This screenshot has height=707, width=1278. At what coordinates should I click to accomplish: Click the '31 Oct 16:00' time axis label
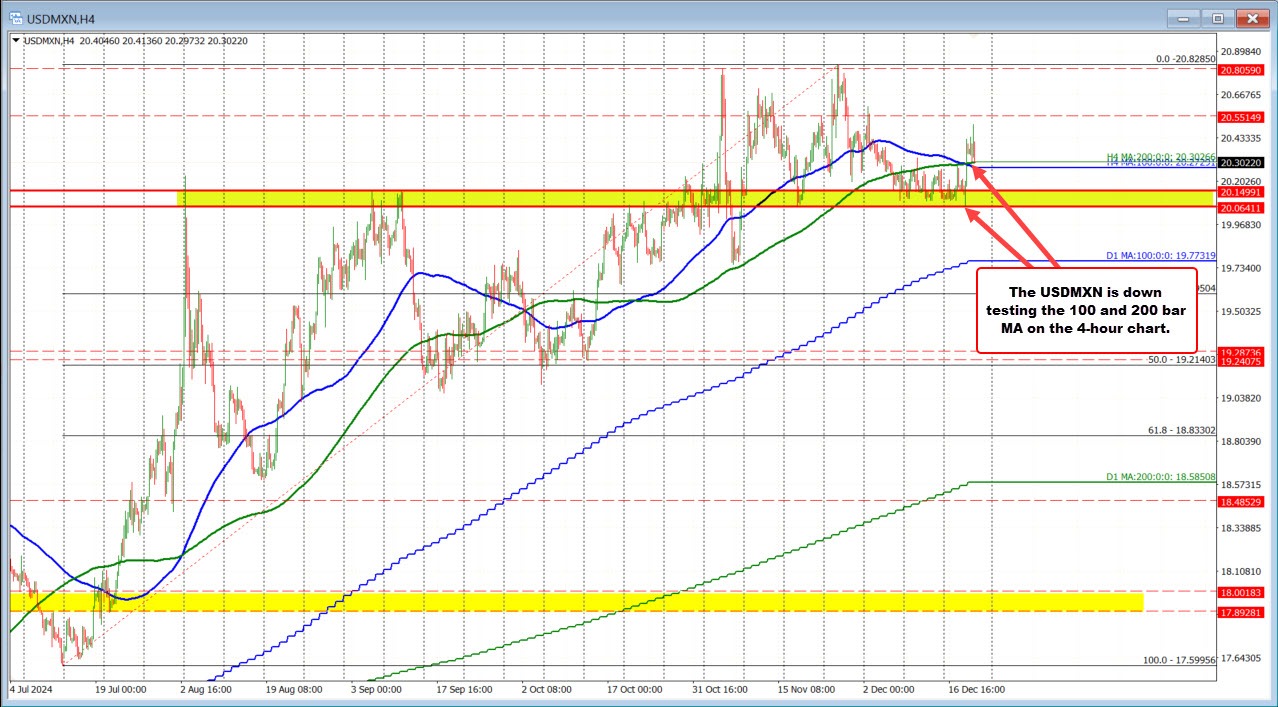[721, 689]
